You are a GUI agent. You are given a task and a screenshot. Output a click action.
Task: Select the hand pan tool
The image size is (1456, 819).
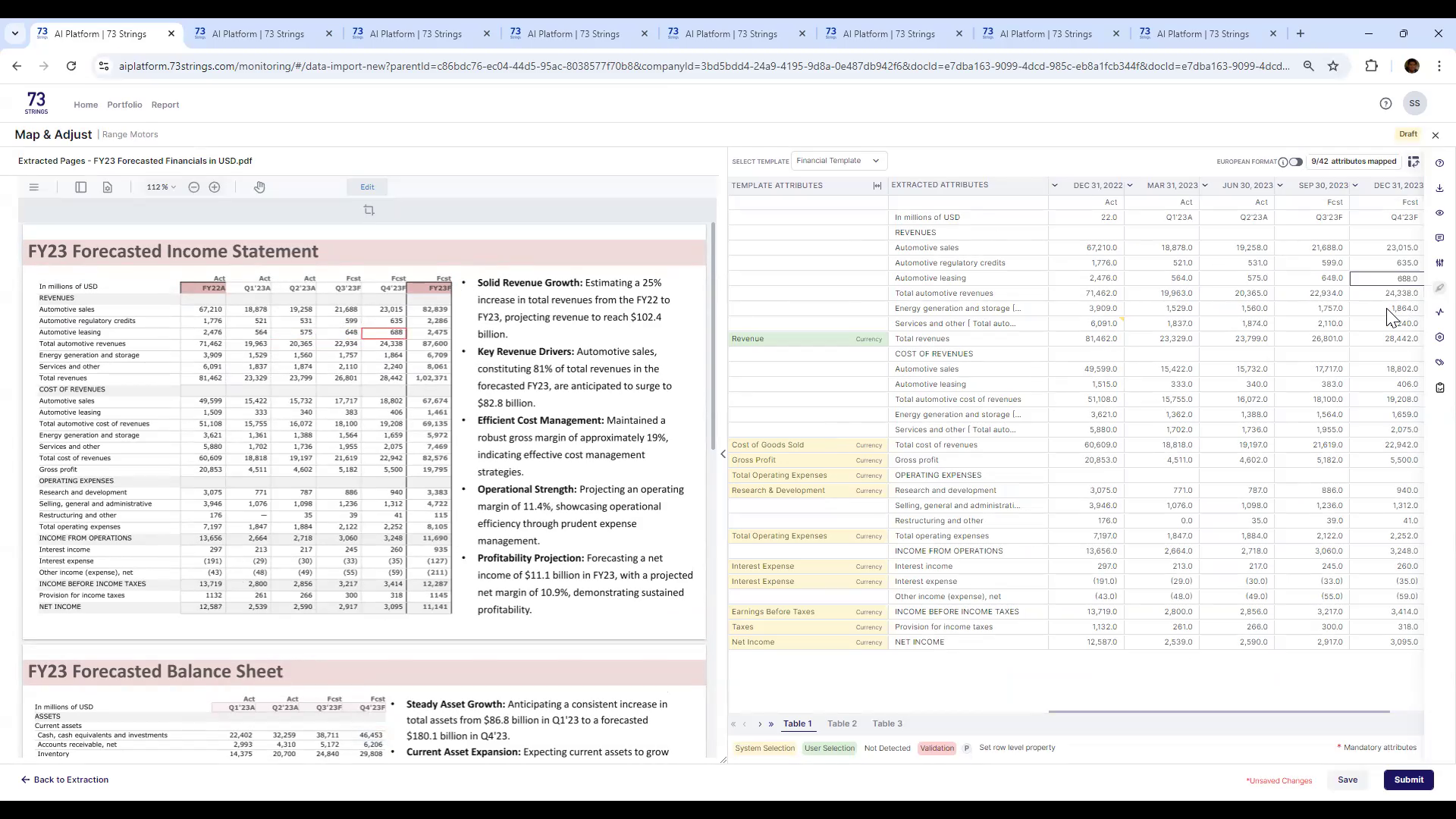coord(259,187)
